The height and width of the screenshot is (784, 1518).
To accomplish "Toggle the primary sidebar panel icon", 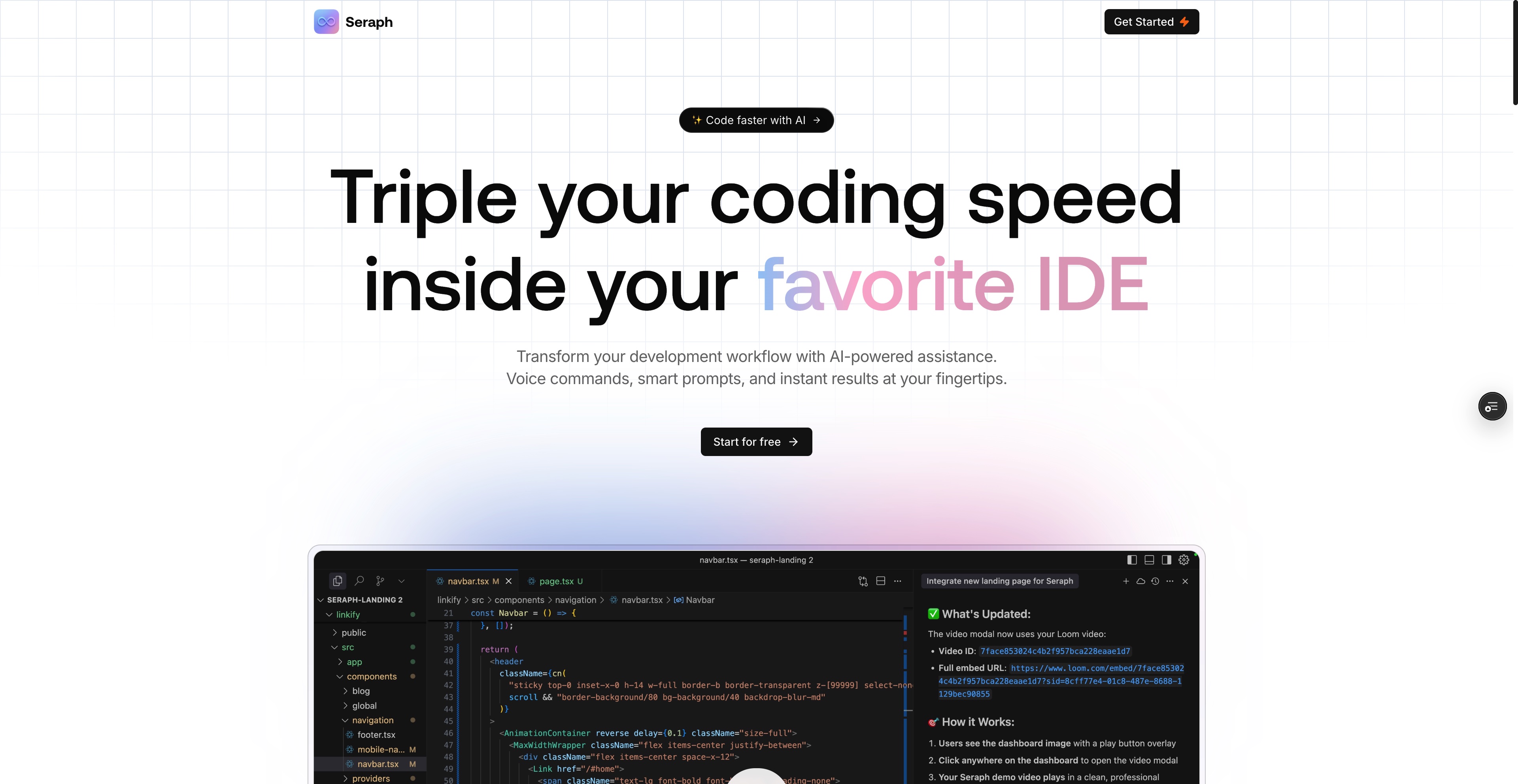I will coord(1132,560).
